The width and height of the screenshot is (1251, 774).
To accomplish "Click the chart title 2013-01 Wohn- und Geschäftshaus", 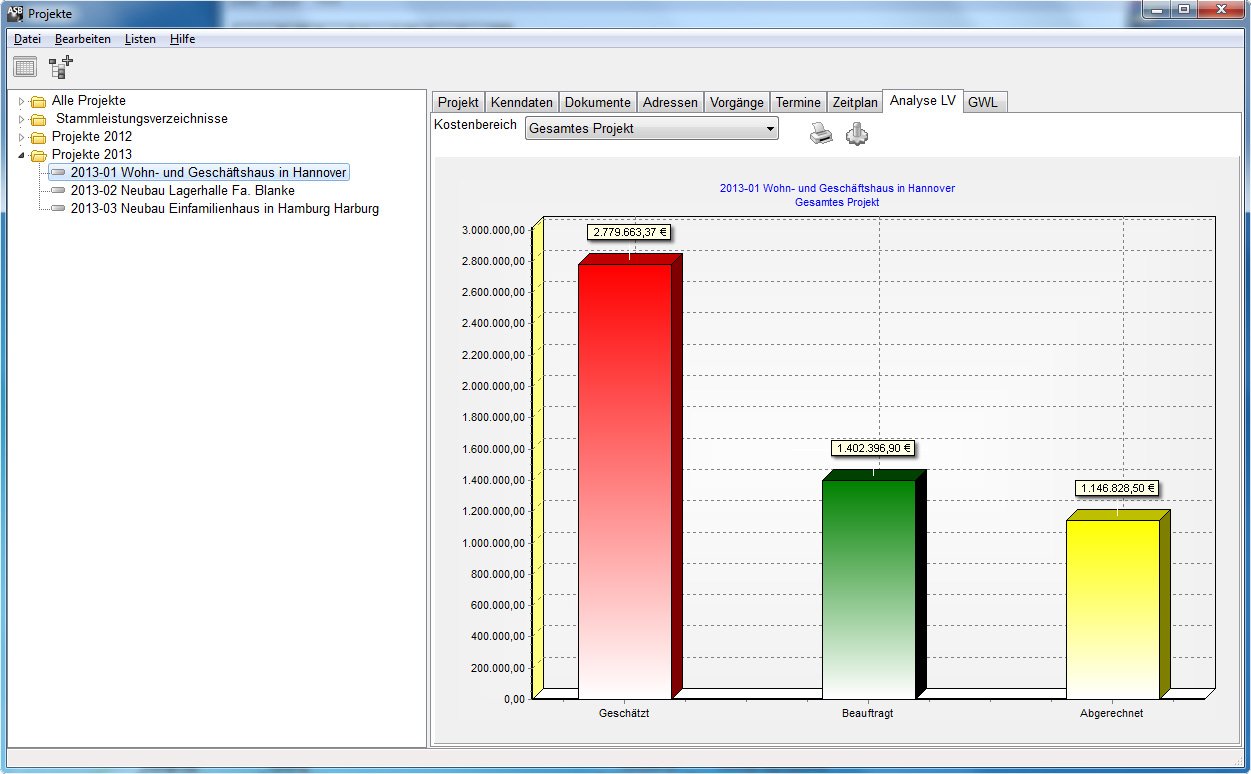I will pos(837,188).
